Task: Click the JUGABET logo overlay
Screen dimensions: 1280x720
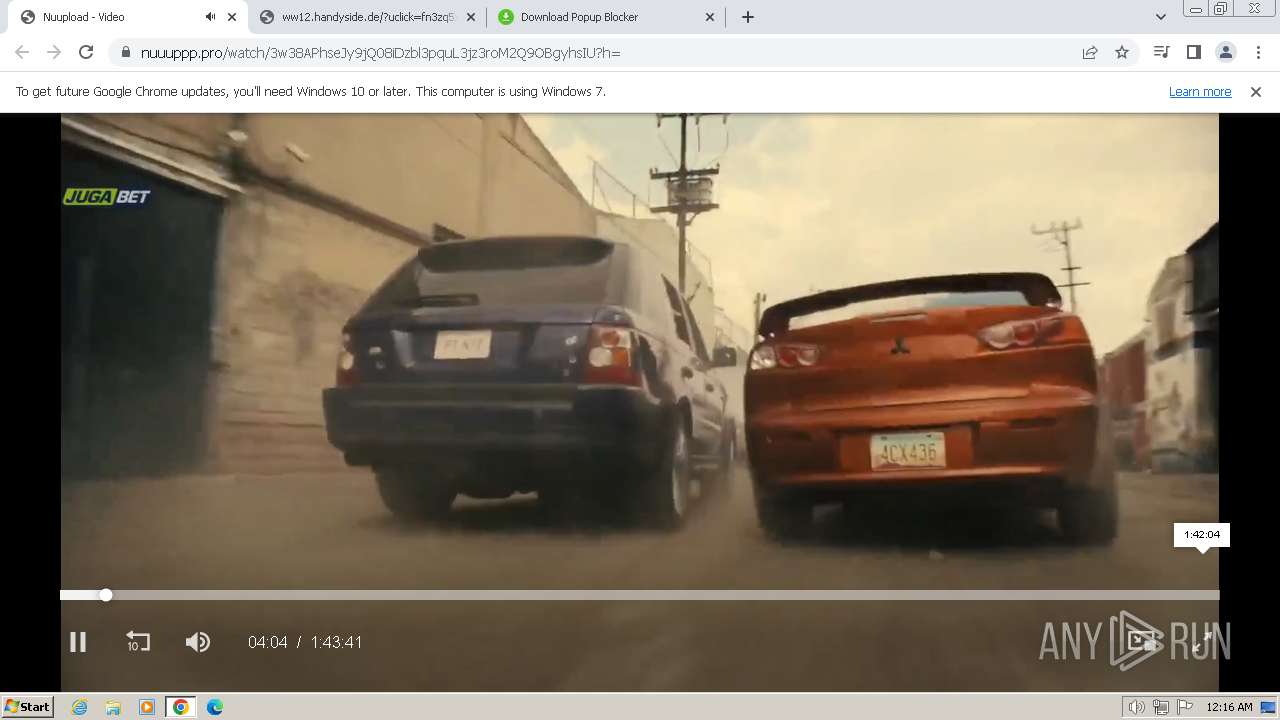Action: pyautogui.click(x=106, y=197)
